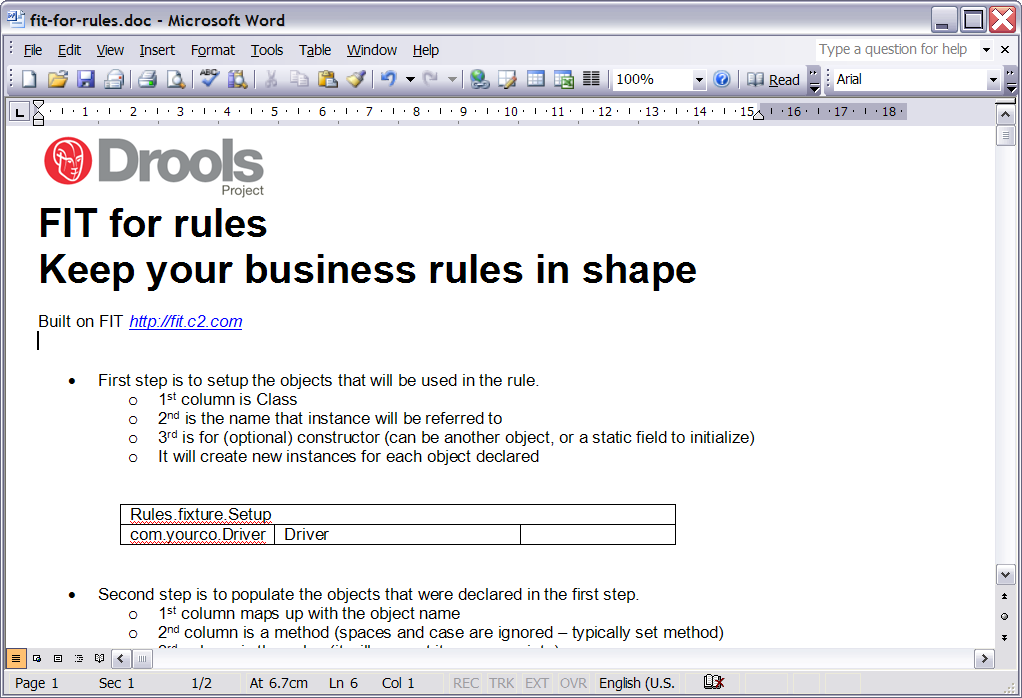Close the document with menu bar X
Viewport: 1022px width, 698px height.
tap(1005, 50)
